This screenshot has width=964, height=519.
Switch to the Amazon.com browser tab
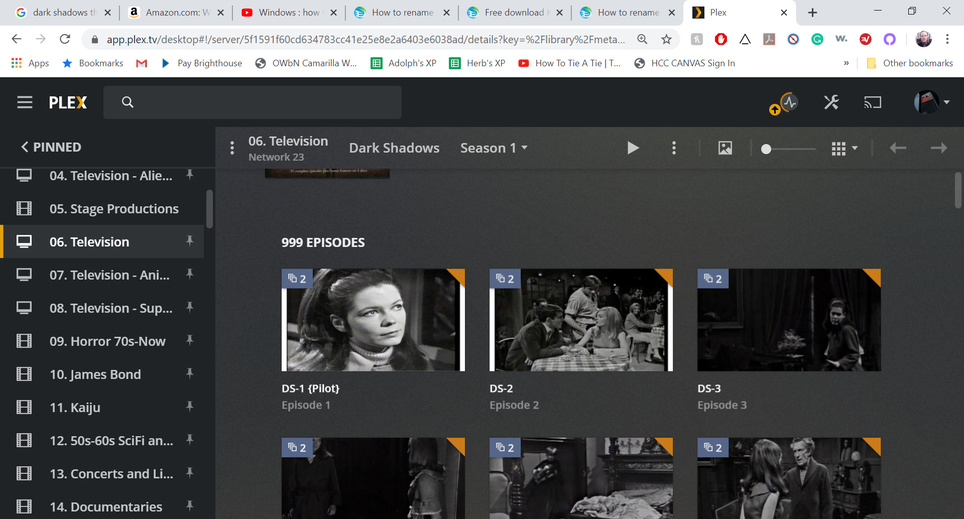175,12
